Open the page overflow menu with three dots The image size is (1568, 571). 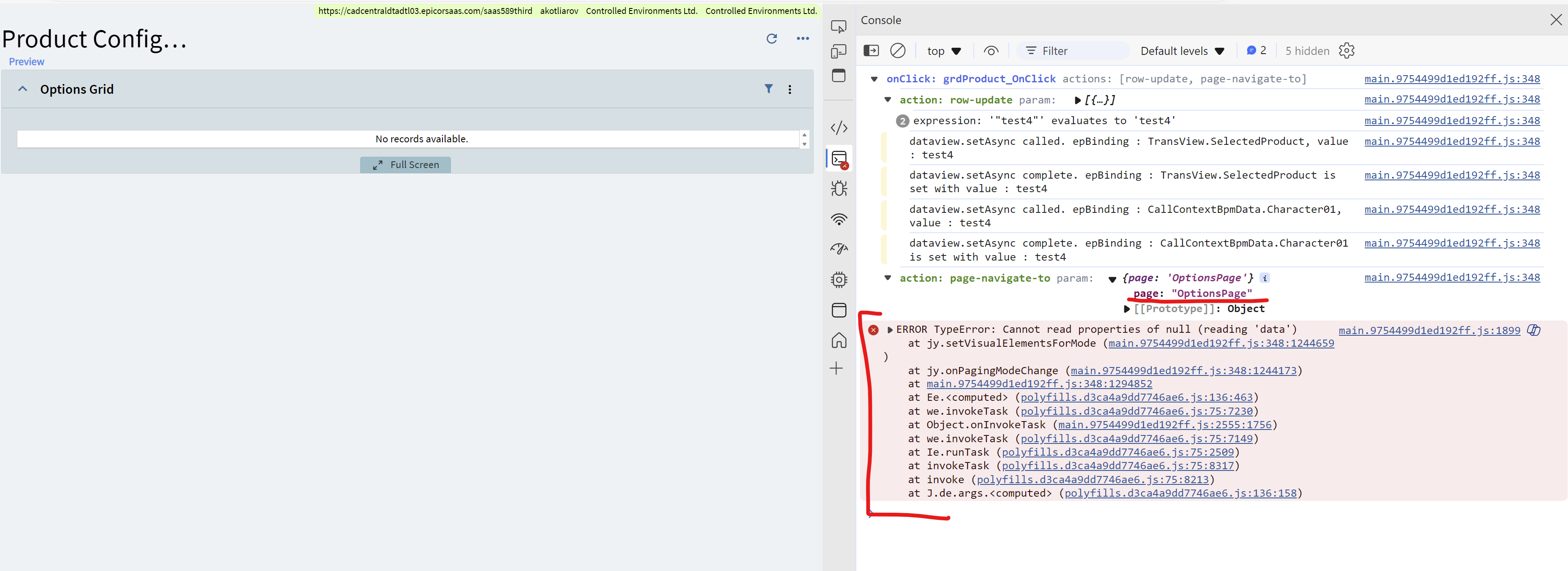803,38
